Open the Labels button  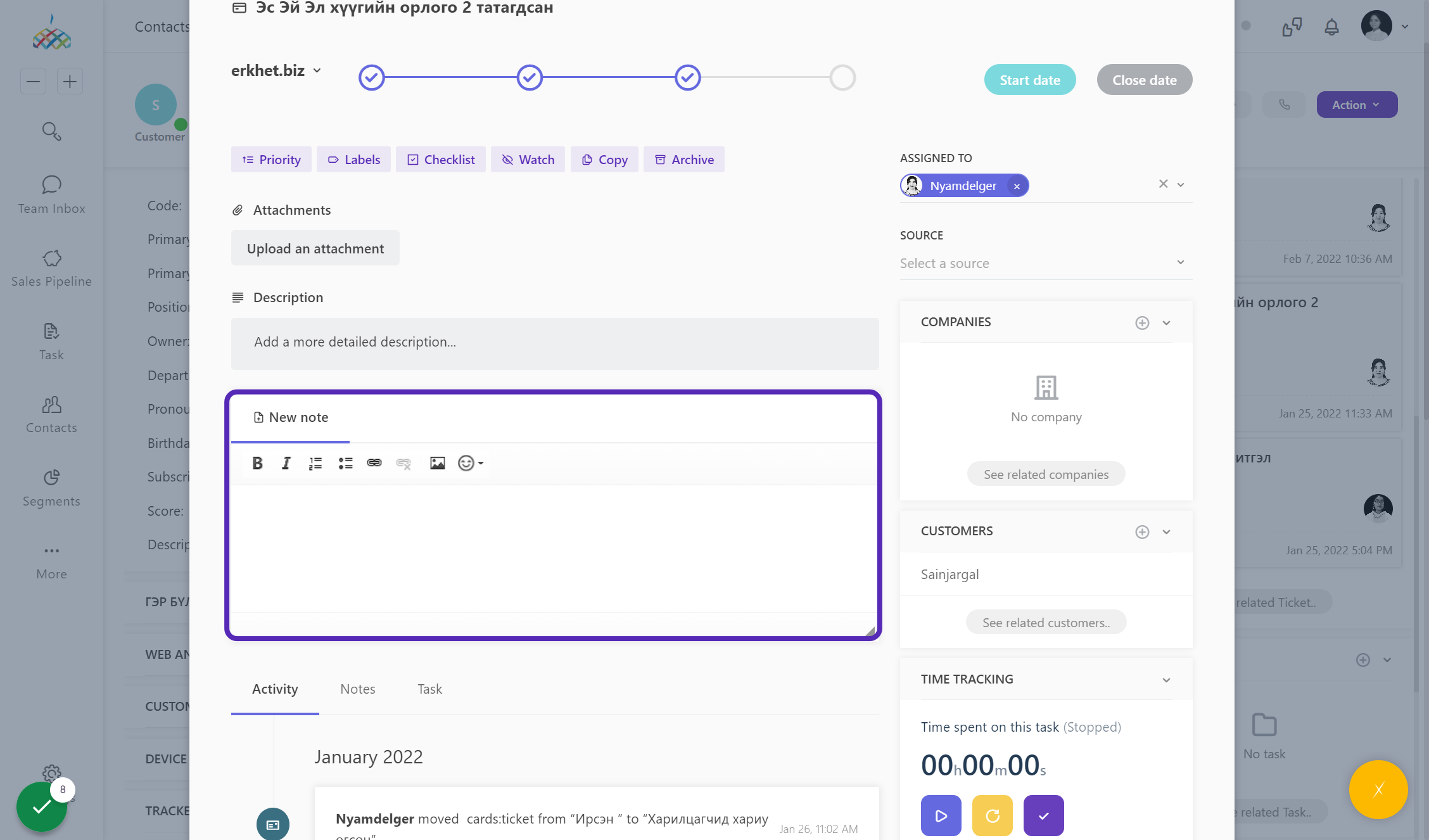(353, 160)
